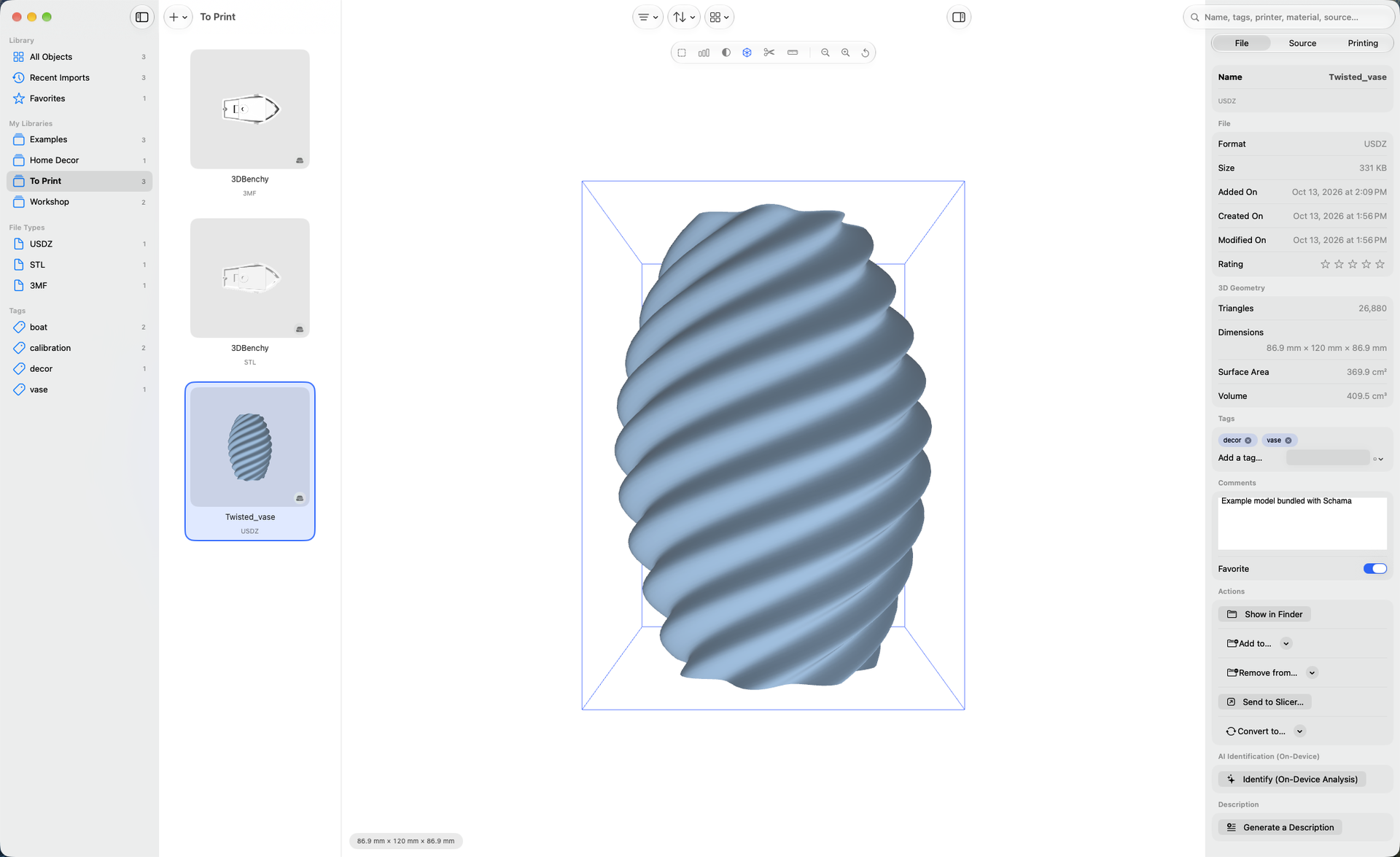Remove the decor tag
The width and height of the screenshot is (1400, 857).
pos(1248,441)
